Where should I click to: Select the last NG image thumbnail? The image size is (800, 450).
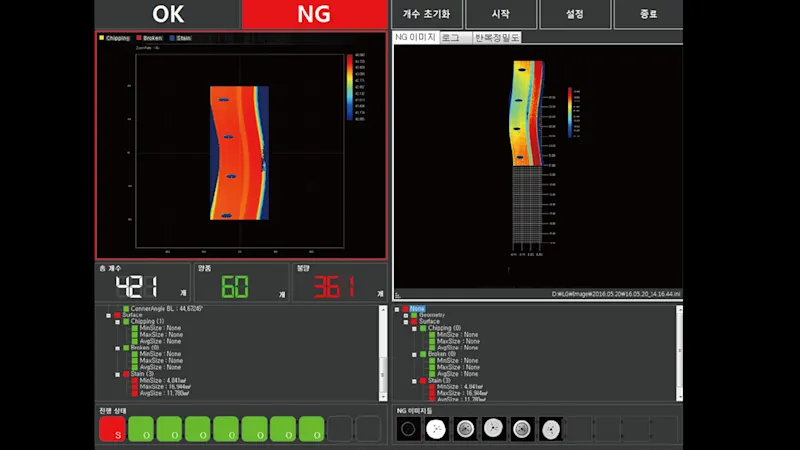click(x=548, y=430)
